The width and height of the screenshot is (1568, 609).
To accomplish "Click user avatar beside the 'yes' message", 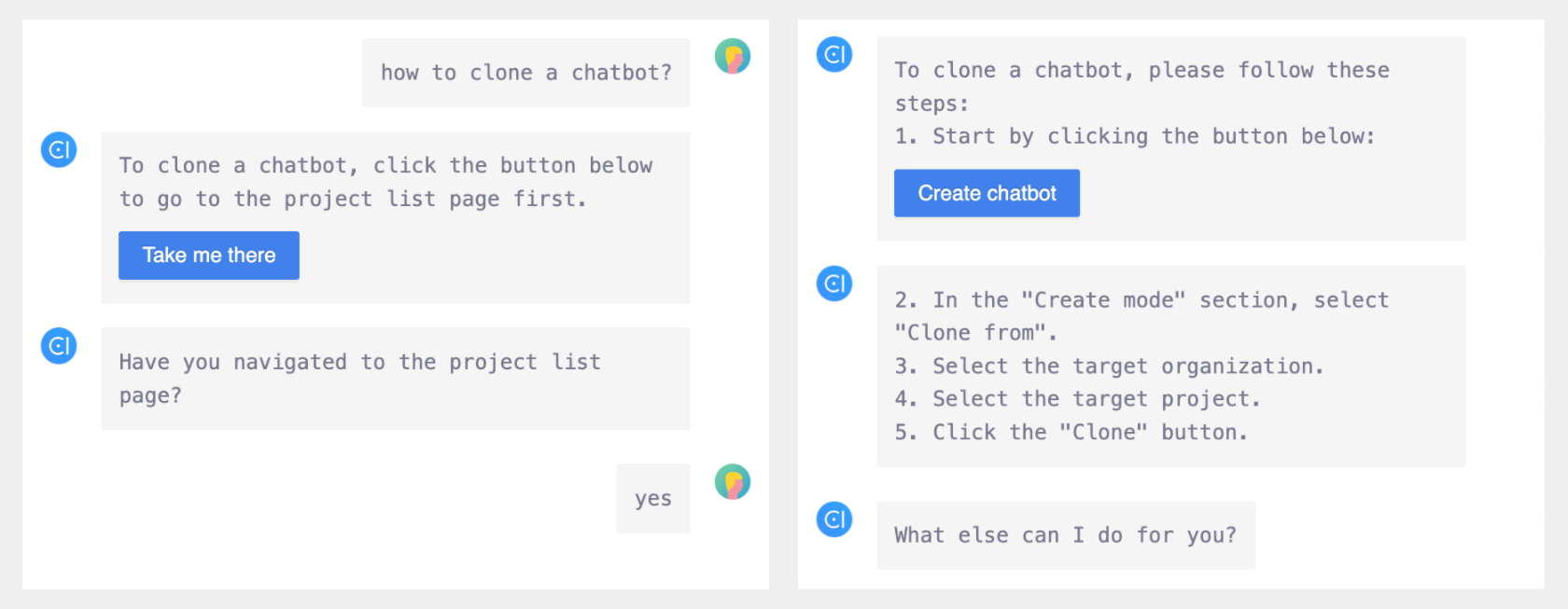I will 733,482.
